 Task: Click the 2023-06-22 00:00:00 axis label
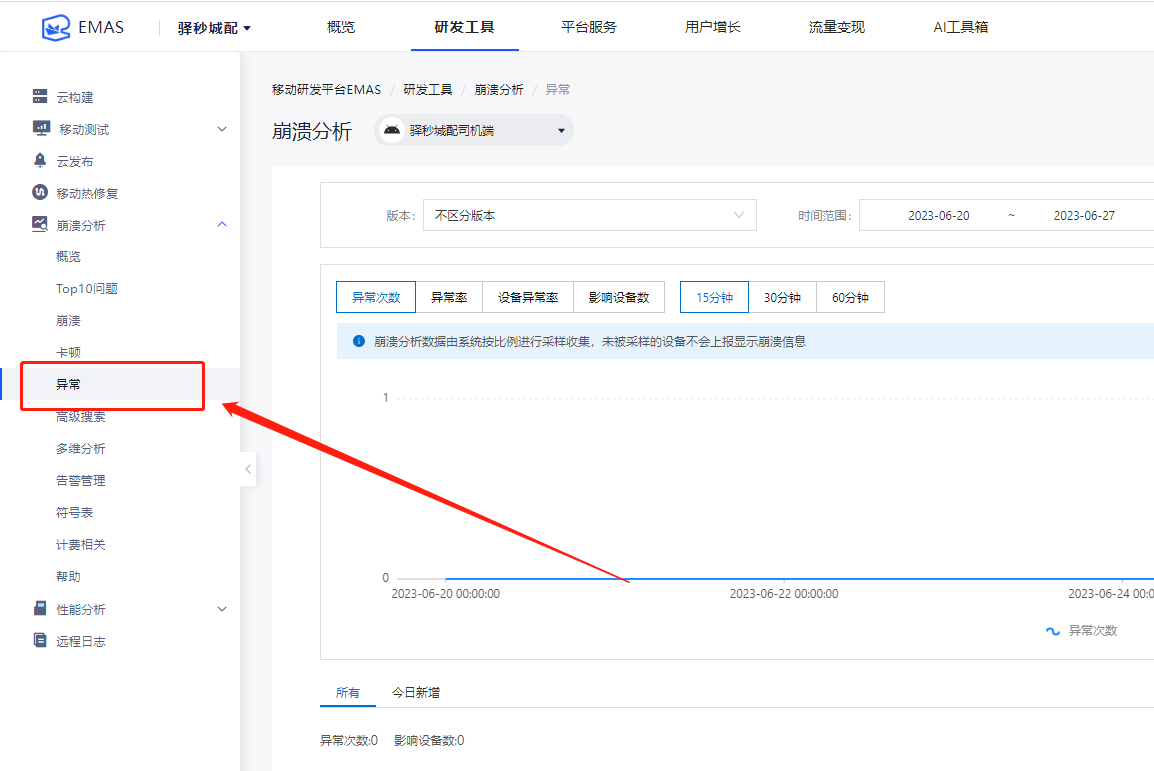784,594
